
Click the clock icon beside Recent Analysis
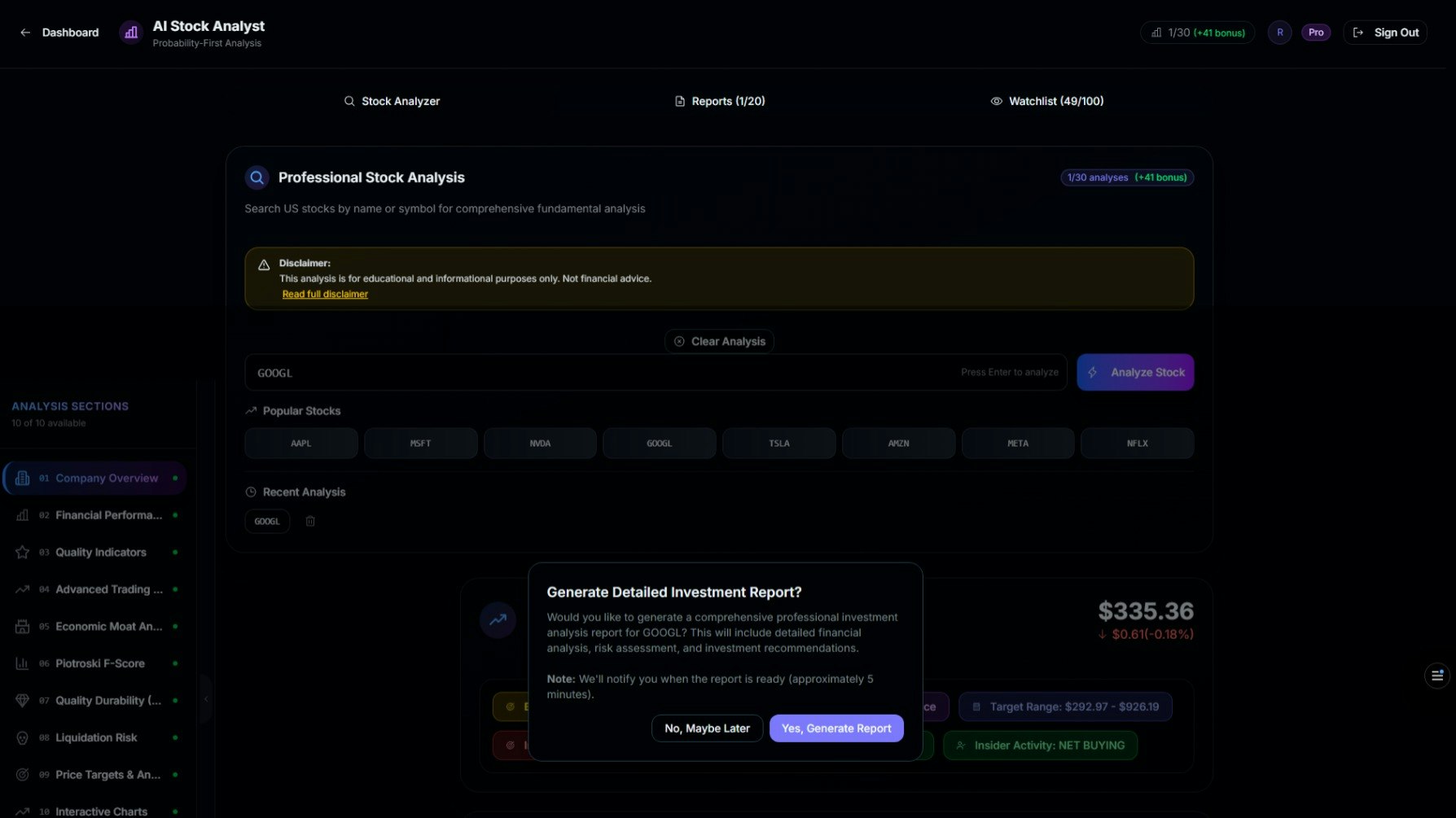[x=251, y=492]
